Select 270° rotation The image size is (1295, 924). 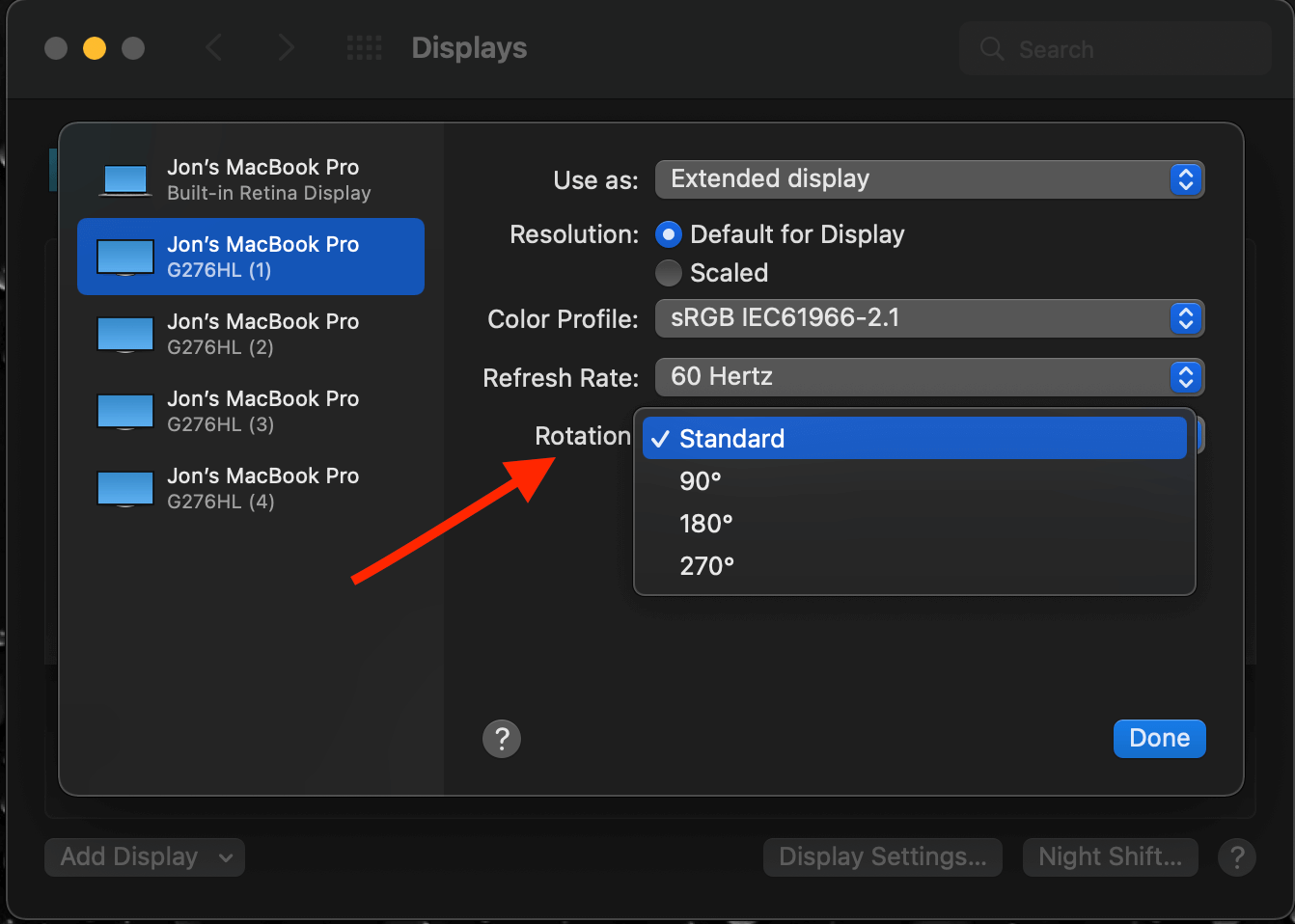[914, 565]
